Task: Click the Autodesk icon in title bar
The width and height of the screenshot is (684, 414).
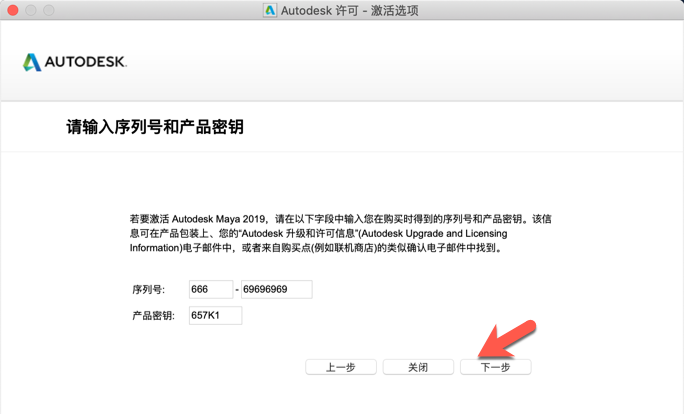Action: [x=270, y=10]
